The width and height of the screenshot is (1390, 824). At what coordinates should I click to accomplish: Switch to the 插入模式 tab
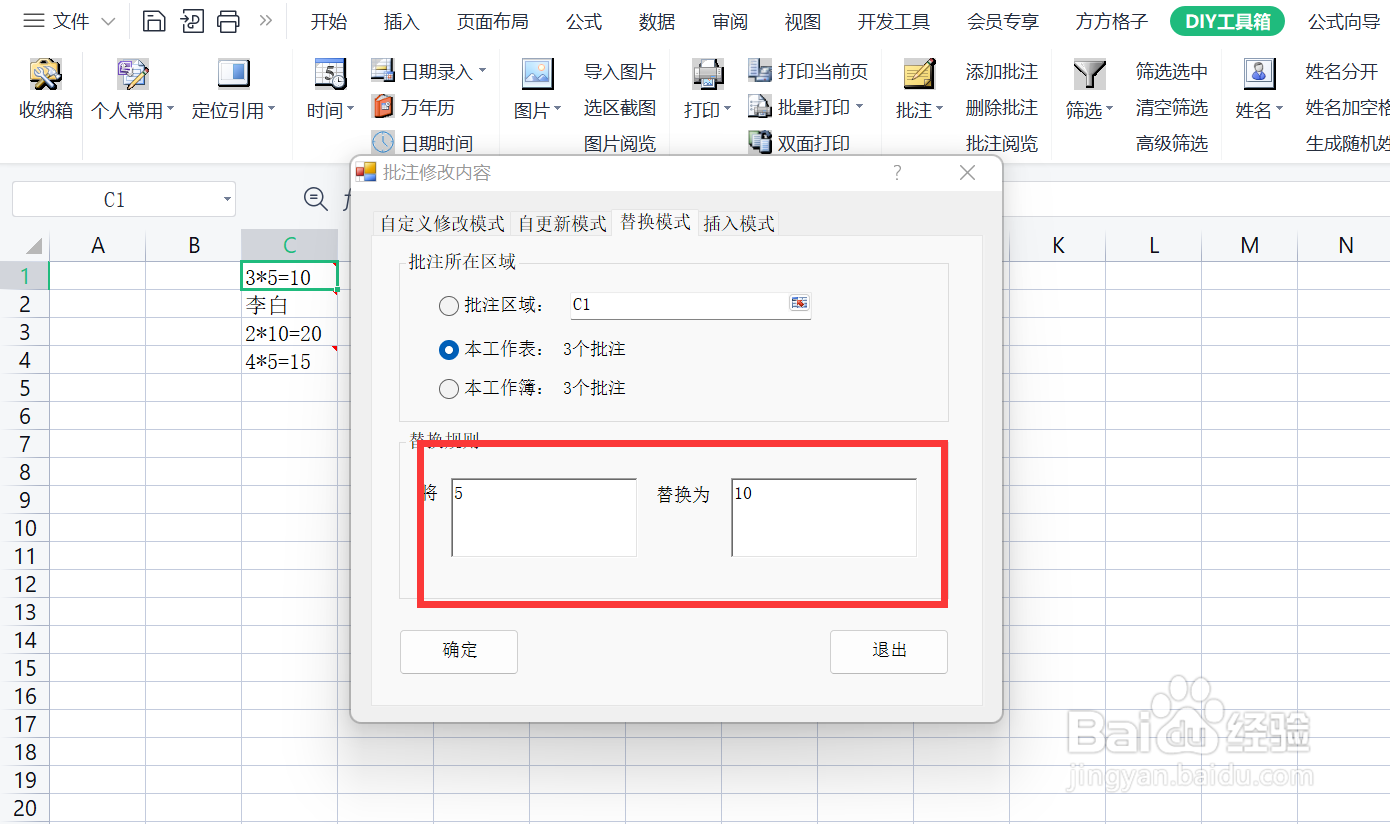coord(739,223)
